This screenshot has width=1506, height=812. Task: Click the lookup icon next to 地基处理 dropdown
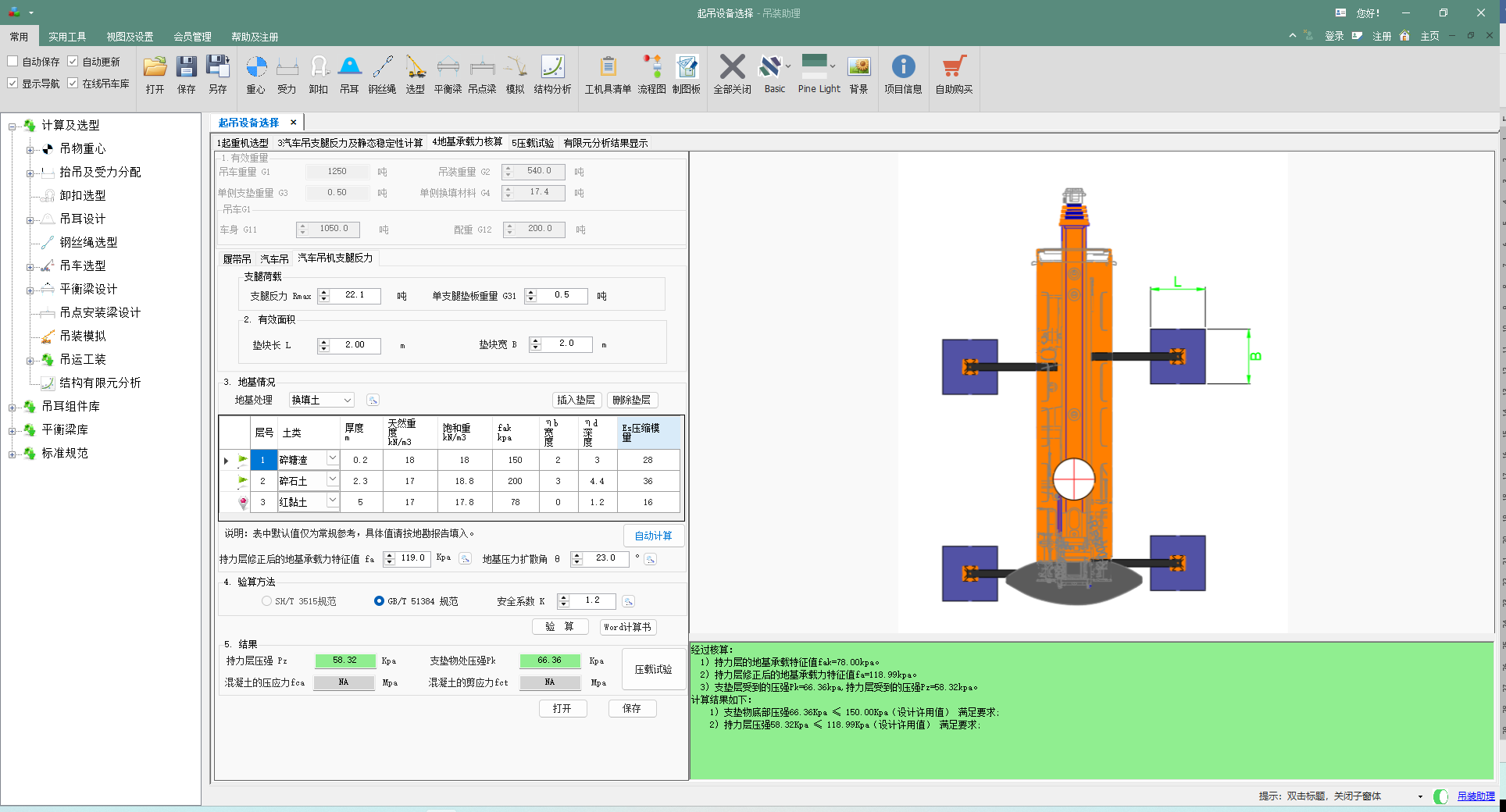point(373,400)
